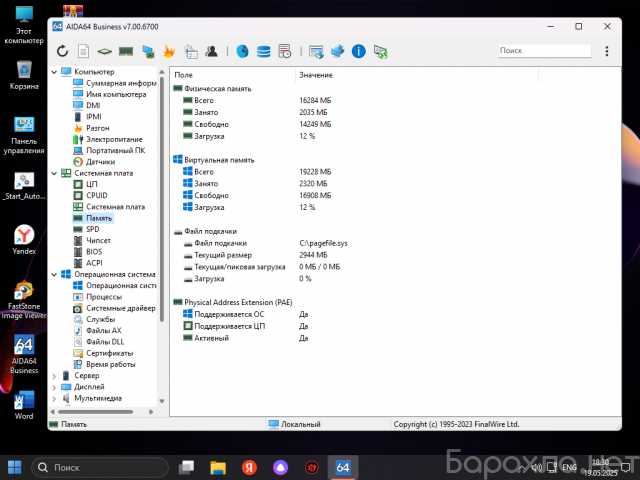640x480 pixels.
Task: Open BIOS tree item
Action: (x=94, y=252)
